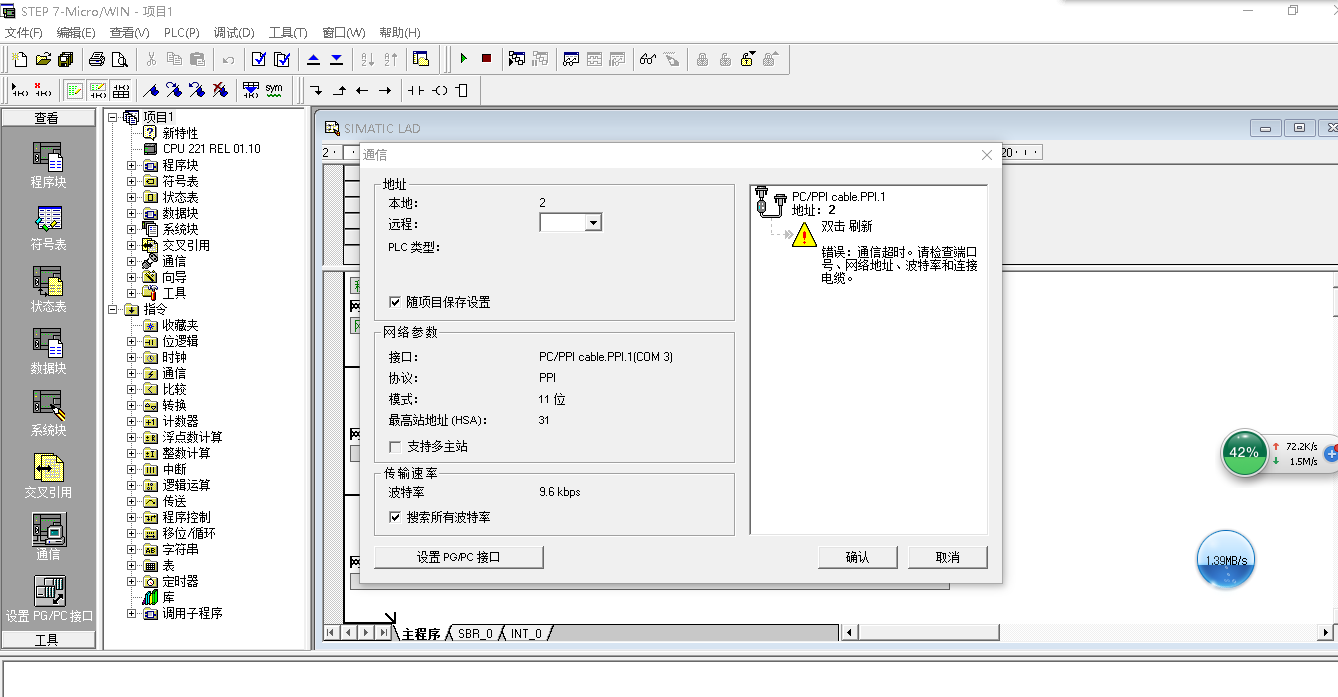This screenshot has width=1338, height=697.
Task: Switch to the INT_0 tab
Action: [526, 634]
